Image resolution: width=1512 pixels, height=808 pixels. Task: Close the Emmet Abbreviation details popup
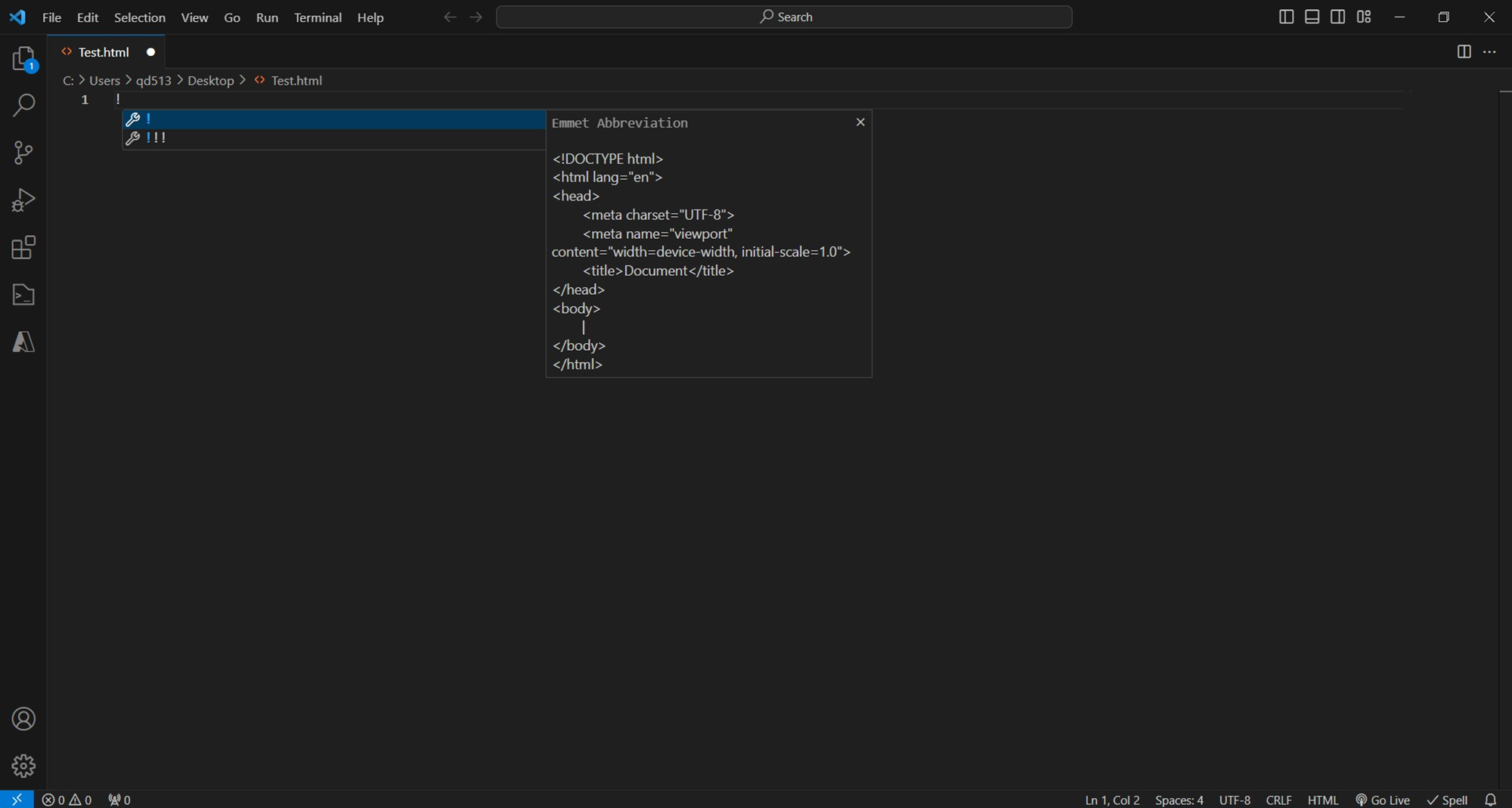coord(860,122)
